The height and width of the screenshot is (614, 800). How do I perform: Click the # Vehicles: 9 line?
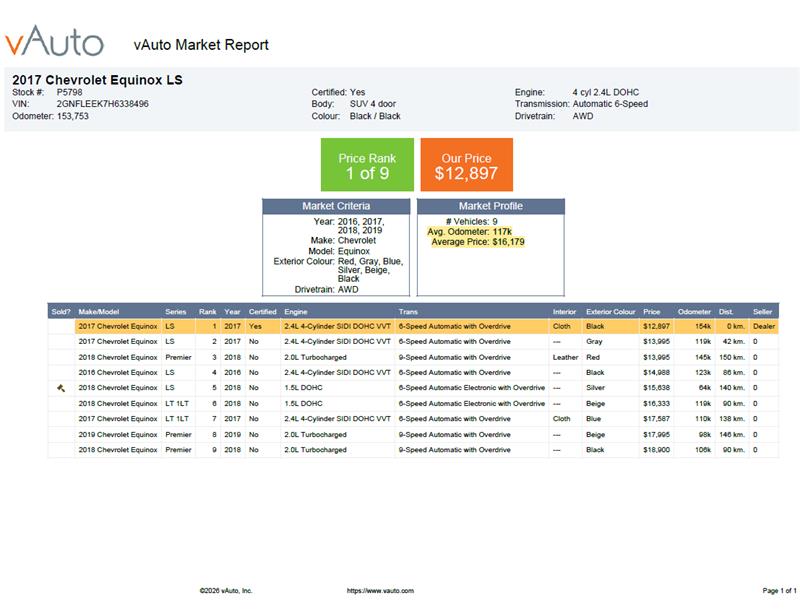(471, 222)
